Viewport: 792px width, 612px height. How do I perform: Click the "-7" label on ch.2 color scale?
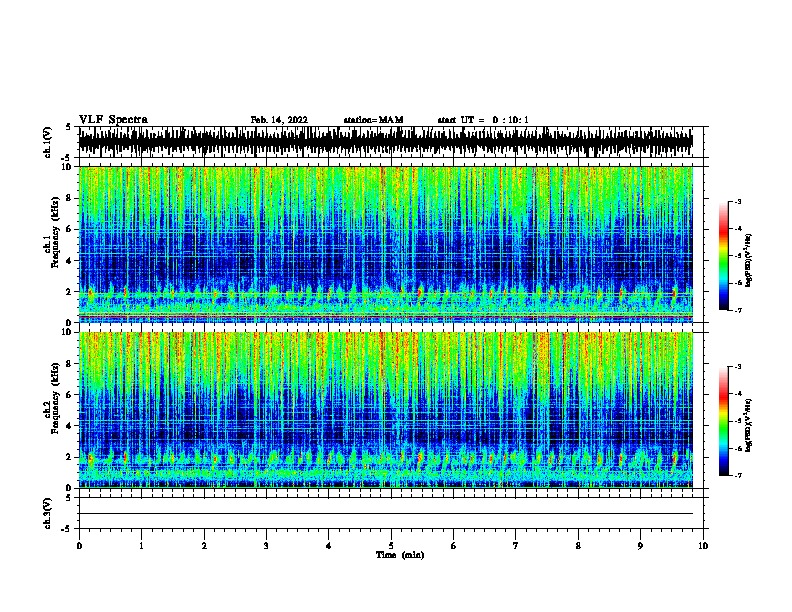point(738,475)
